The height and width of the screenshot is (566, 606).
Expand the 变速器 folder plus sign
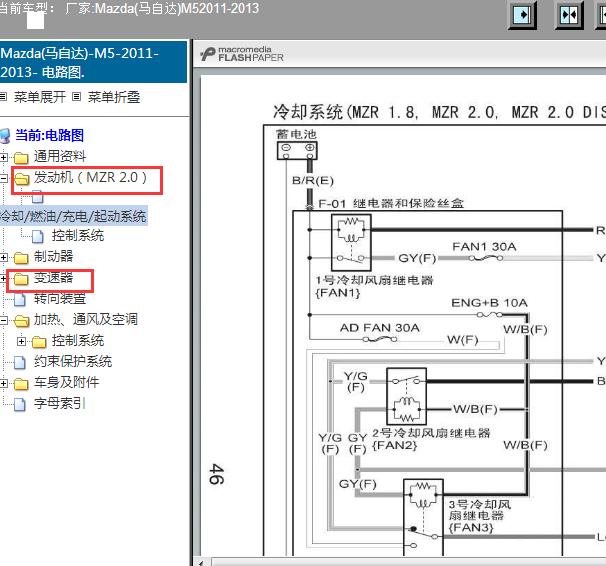click(3, 278)
